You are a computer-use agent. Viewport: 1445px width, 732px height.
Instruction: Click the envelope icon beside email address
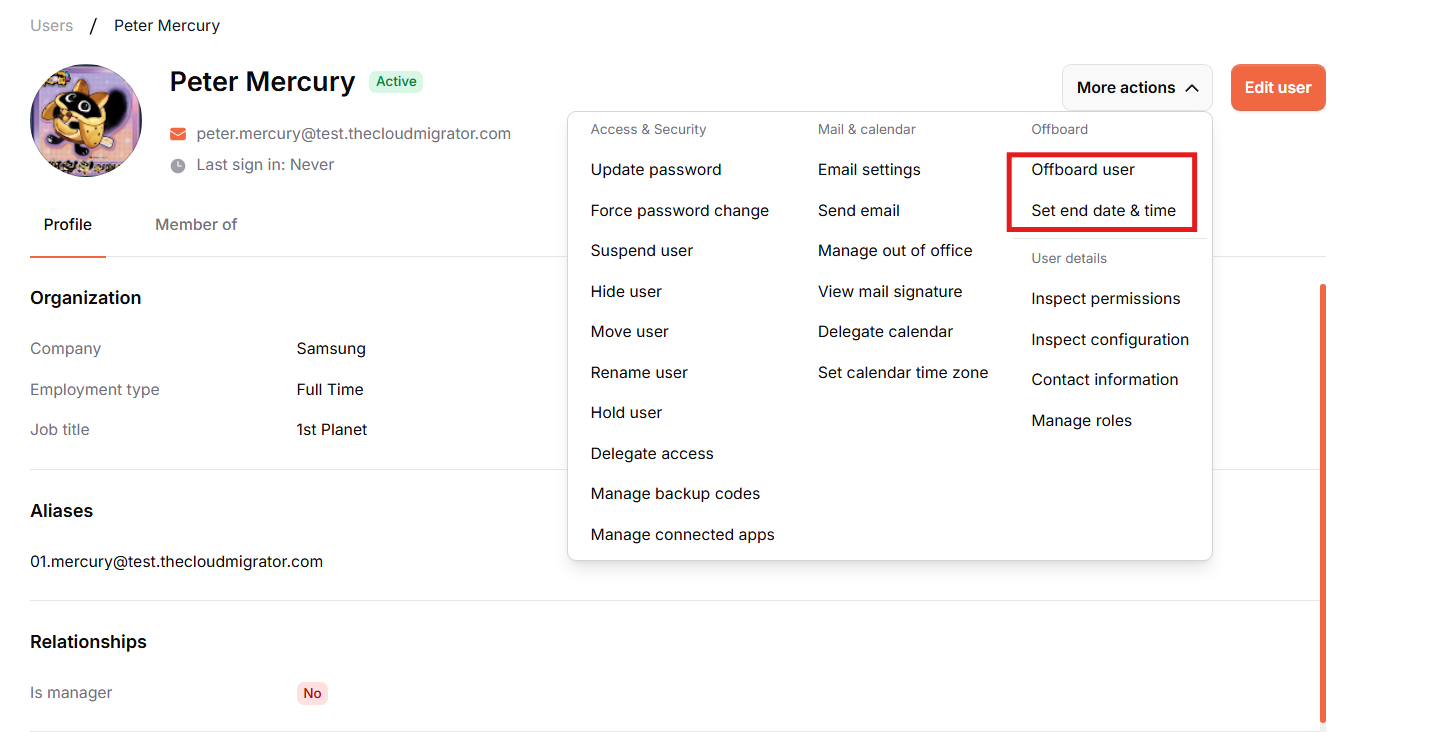[x=178, y=134]
